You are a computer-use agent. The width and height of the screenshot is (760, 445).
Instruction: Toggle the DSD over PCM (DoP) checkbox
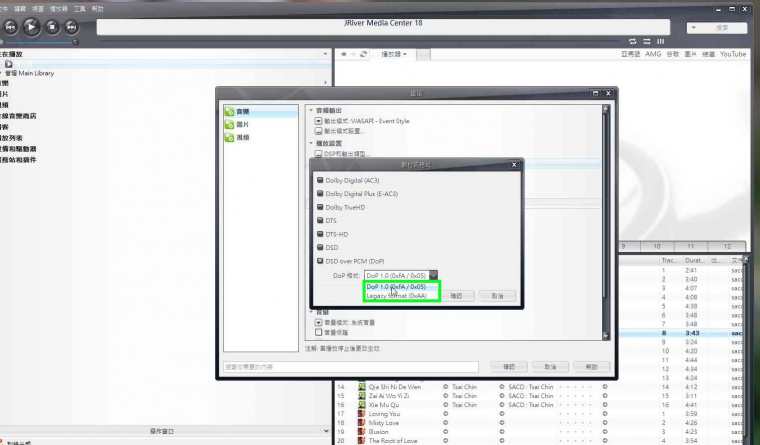click(x=320, y=261)
